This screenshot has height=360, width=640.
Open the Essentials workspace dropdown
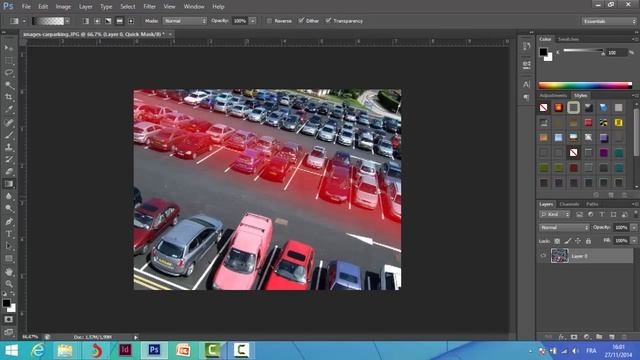(x=609, y=21)
